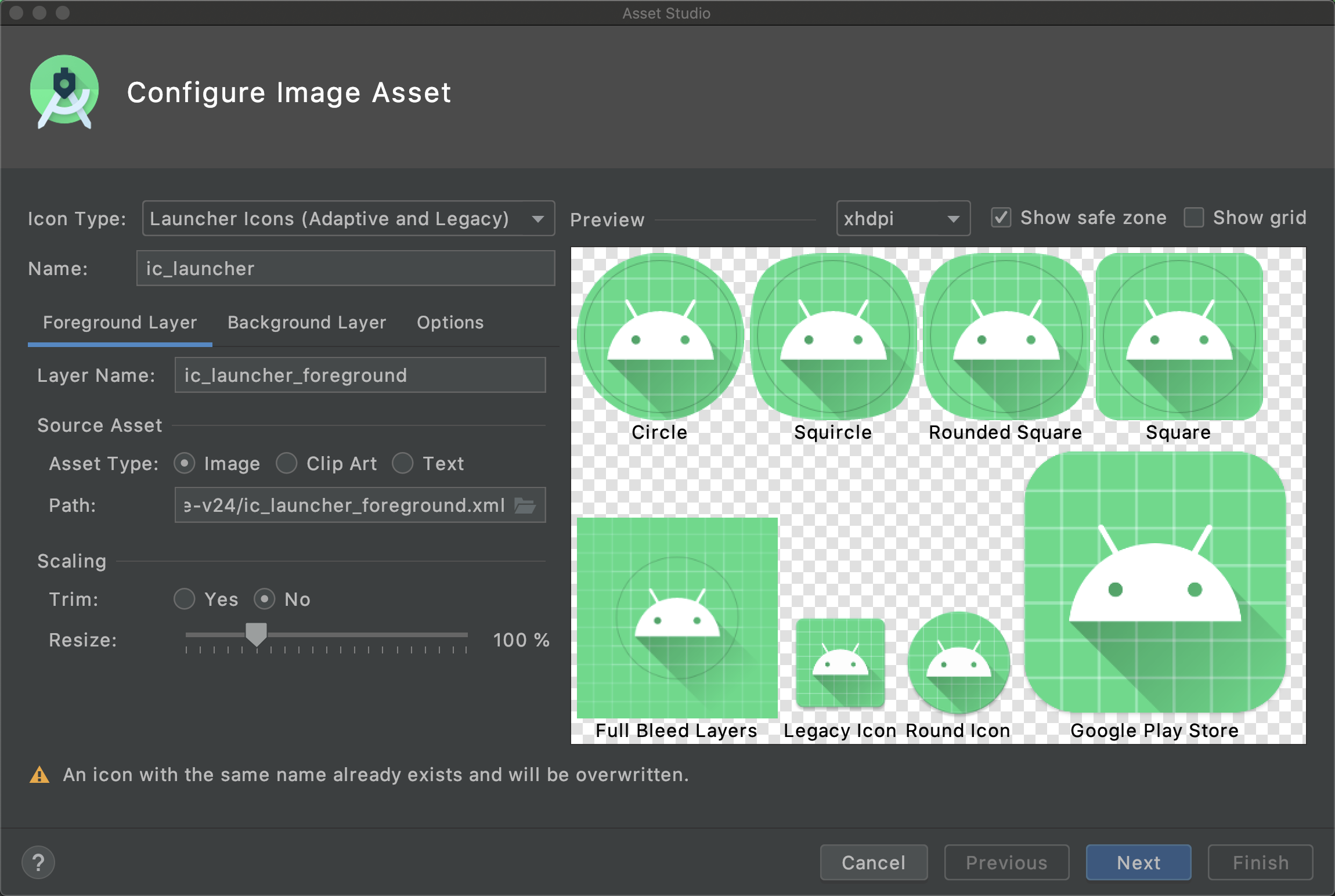Select the Rounded Square icon preview

tap(1006, 337)
